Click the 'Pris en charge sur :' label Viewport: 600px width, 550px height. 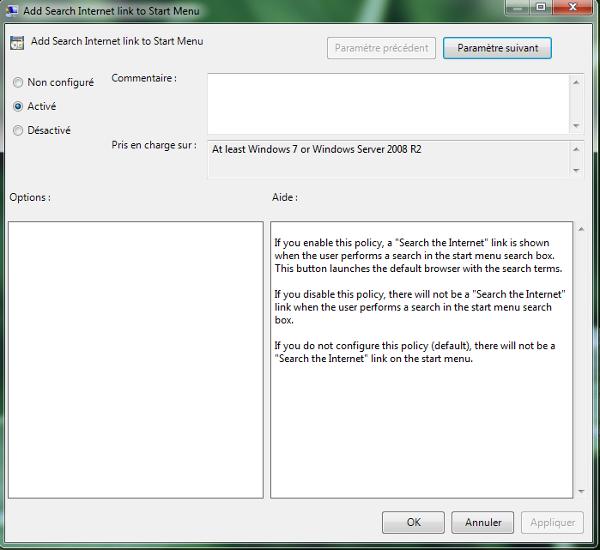(154, 145)
